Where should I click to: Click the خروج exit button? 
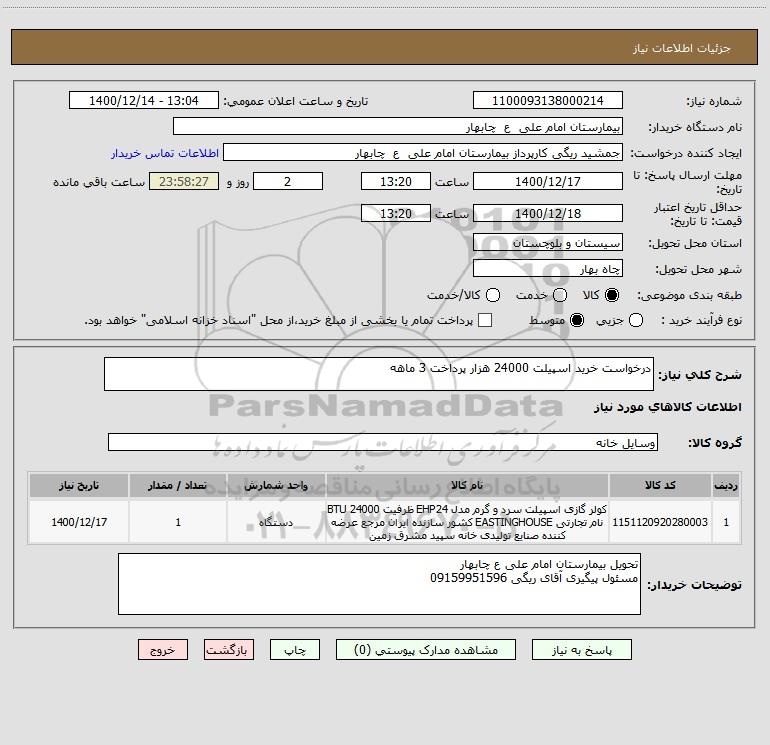tap(163, 650)
